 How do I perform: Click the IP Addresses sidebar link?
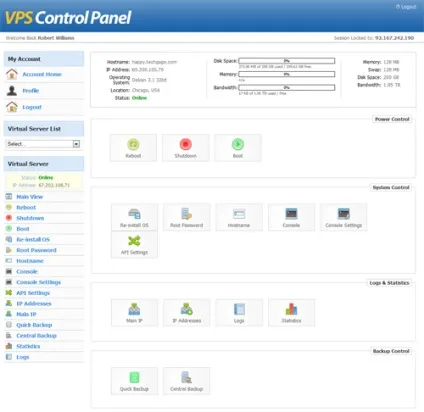tap(34, 304)
